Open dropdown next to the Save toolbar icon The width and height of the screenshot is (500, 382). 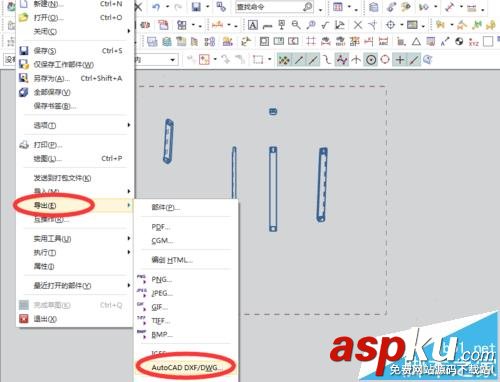point(207,7)
